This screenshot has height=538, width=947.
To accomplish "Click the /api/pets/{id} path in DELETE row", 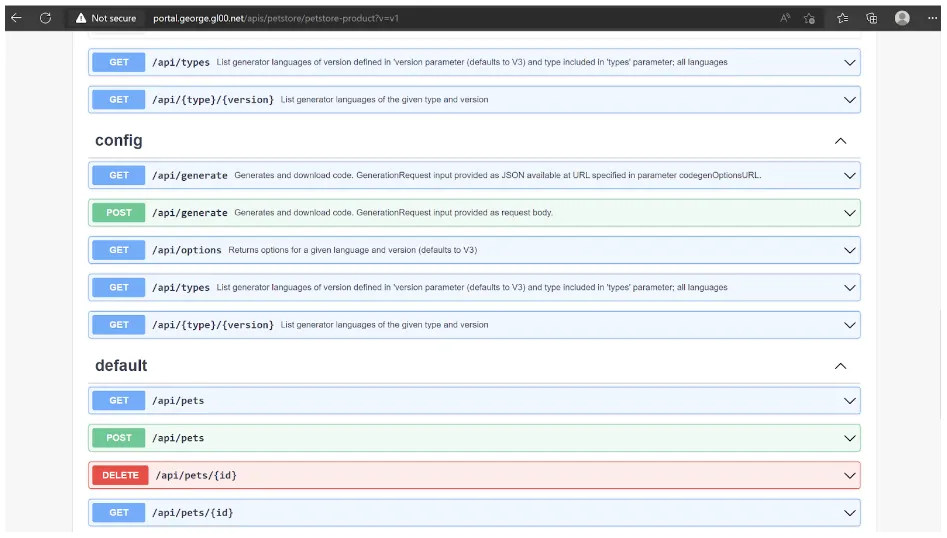I will pyautogui.click(x=196, y=475).
